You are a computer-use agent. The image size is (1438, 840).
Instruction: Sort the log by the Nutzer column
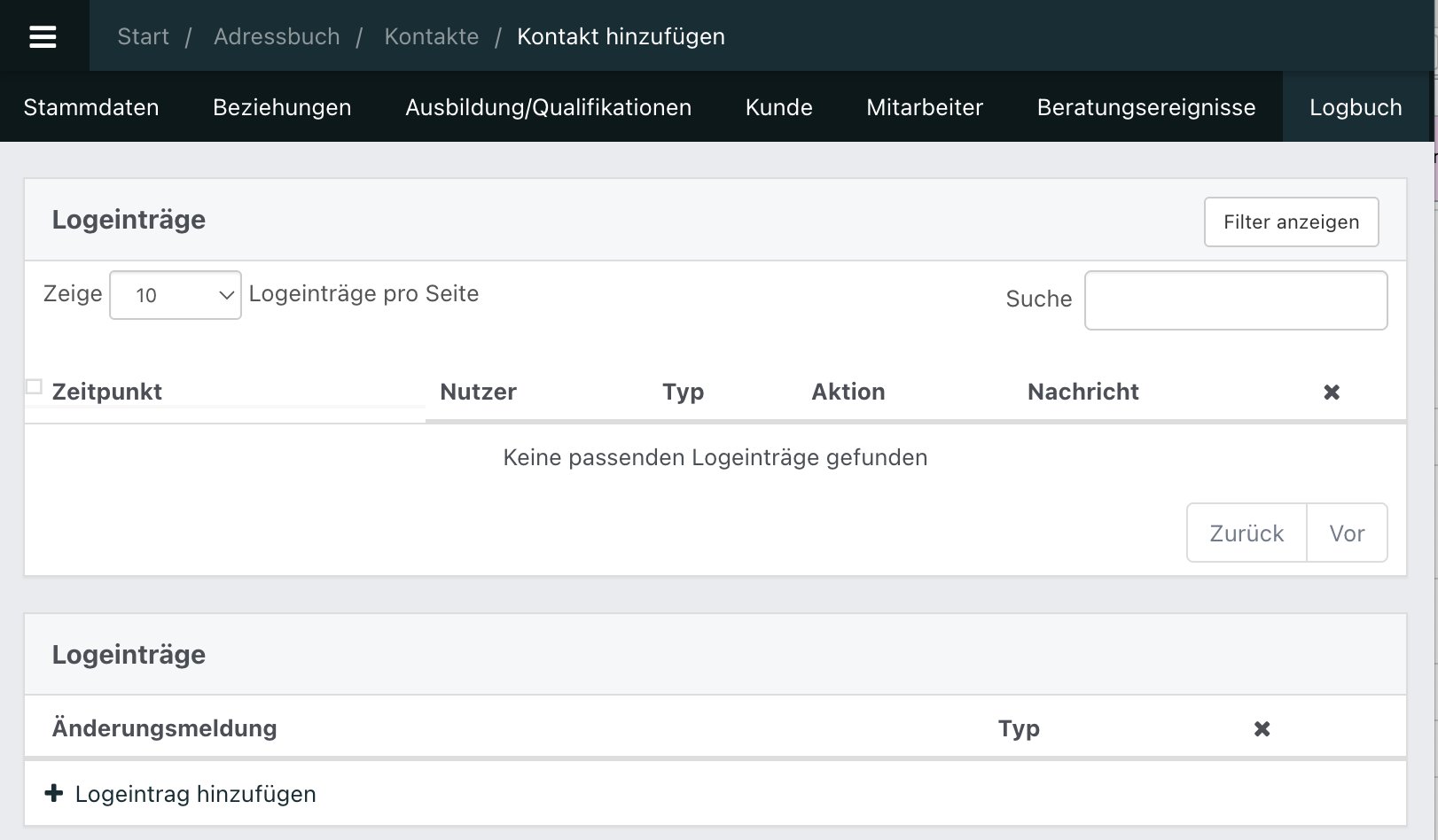coord(479,391)
